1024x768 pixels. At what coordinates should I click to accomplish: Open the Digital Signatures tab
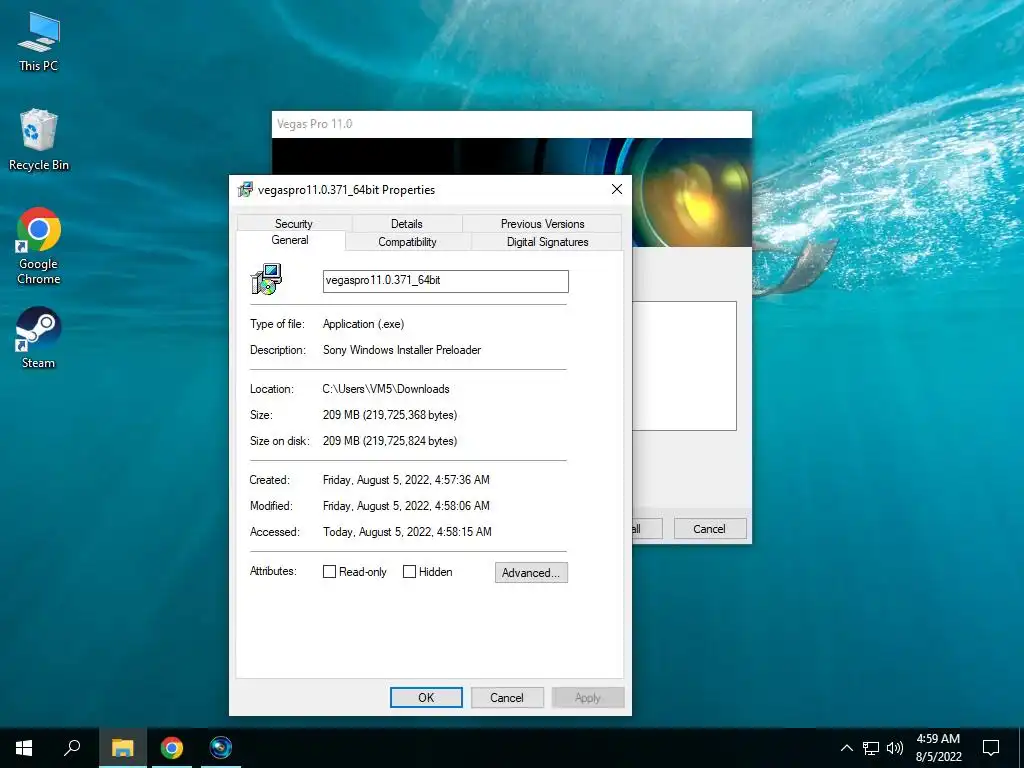[547, 242]
